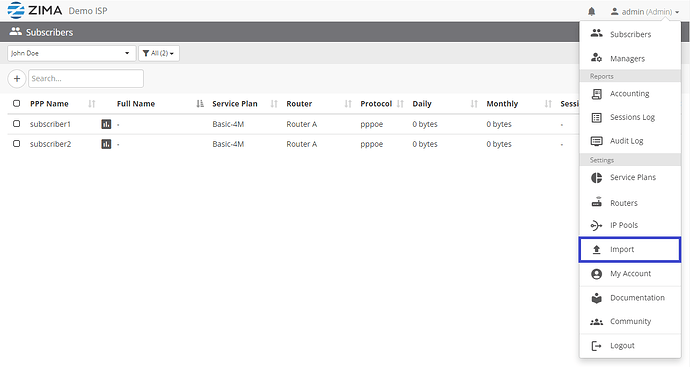
Task: Click the Logout exit icon
Action: click(x=596, y=346)
